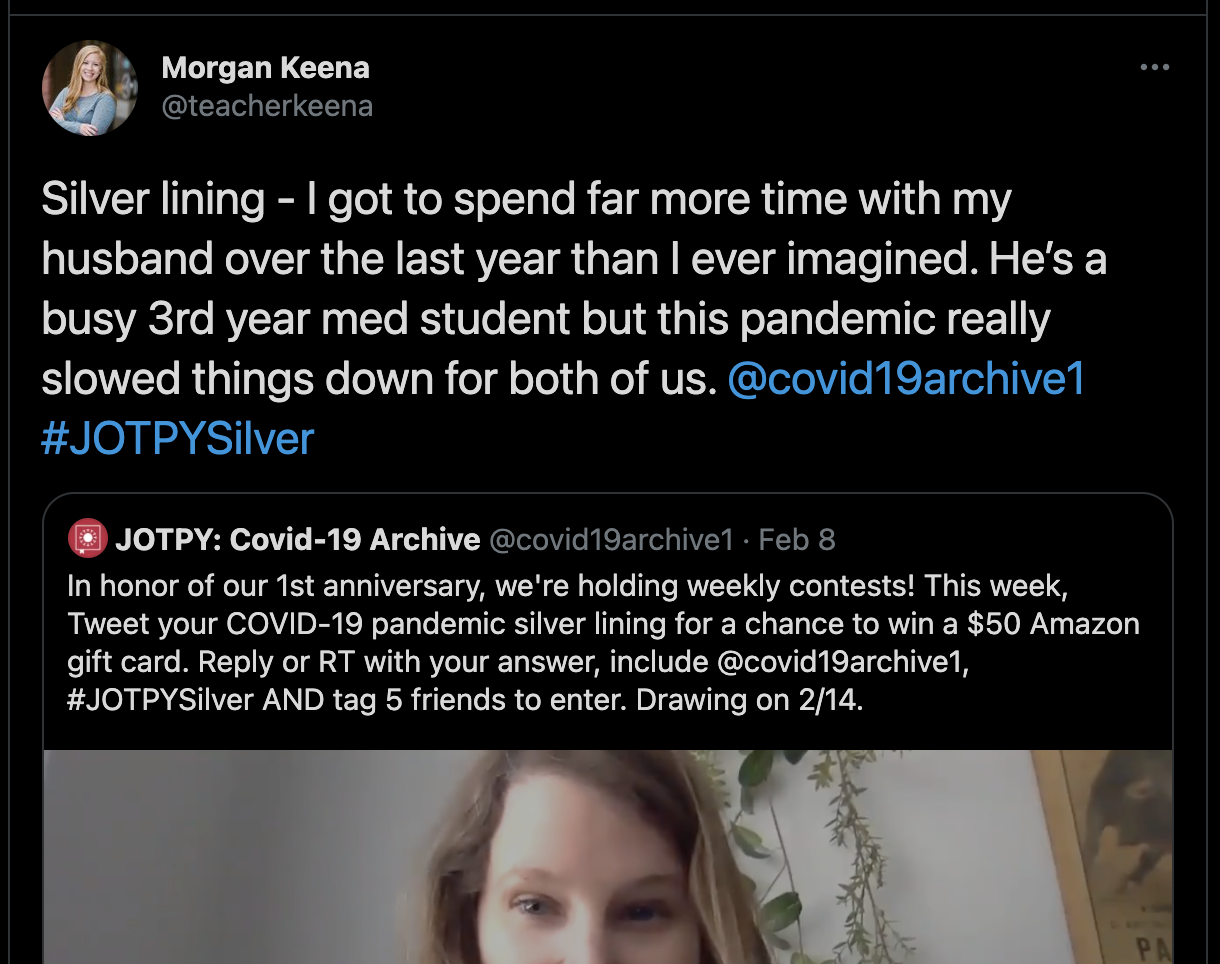Click the JOTPY: Covid-19 Archive account name
Screen dimensions: 1220x964
tap(298, 540)
